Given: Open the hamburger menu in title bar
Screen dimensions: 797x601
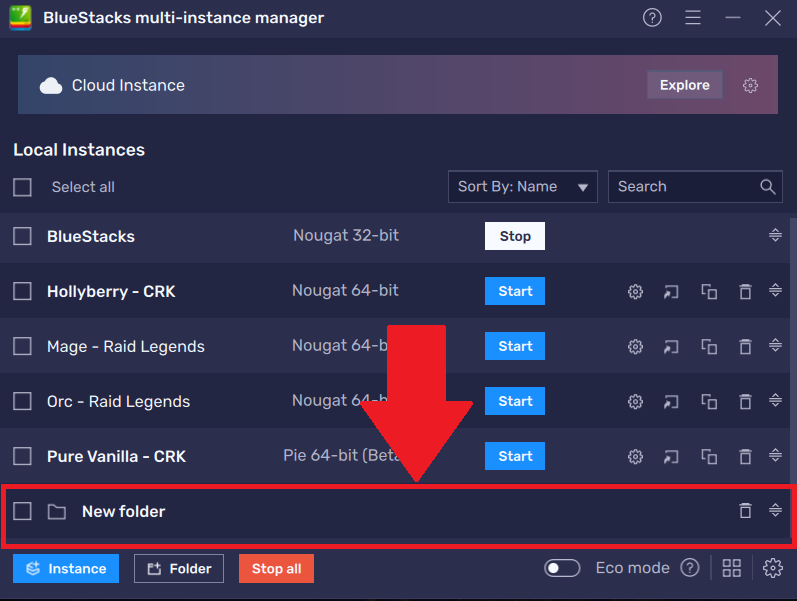Looking at the screenshot, I should coord(693,18).
